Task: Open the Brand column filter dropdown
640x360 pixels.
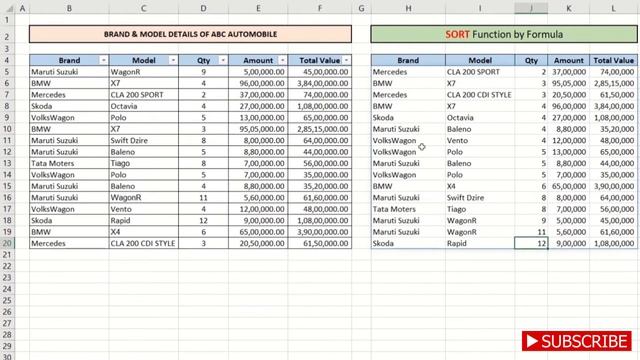Action: point(103,60)
